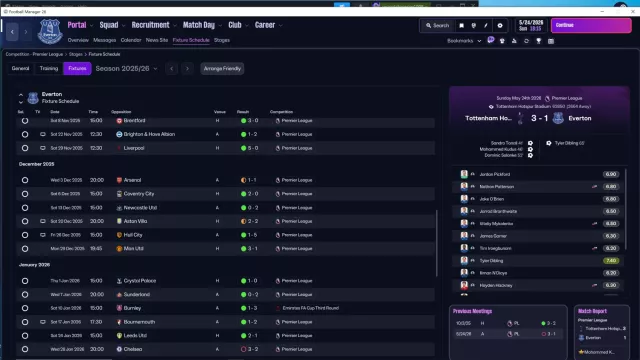Click the Arrange Friendly button

(222, 69)
